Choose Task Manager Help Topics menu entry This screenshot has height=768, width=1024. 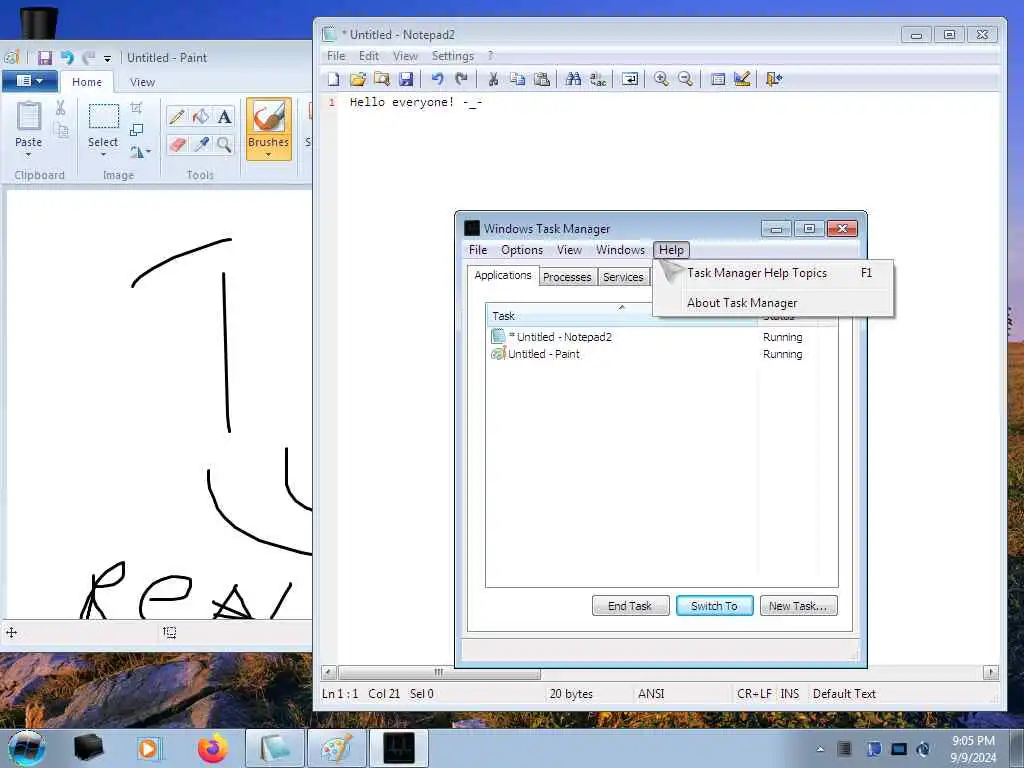(x=774, y=273)
